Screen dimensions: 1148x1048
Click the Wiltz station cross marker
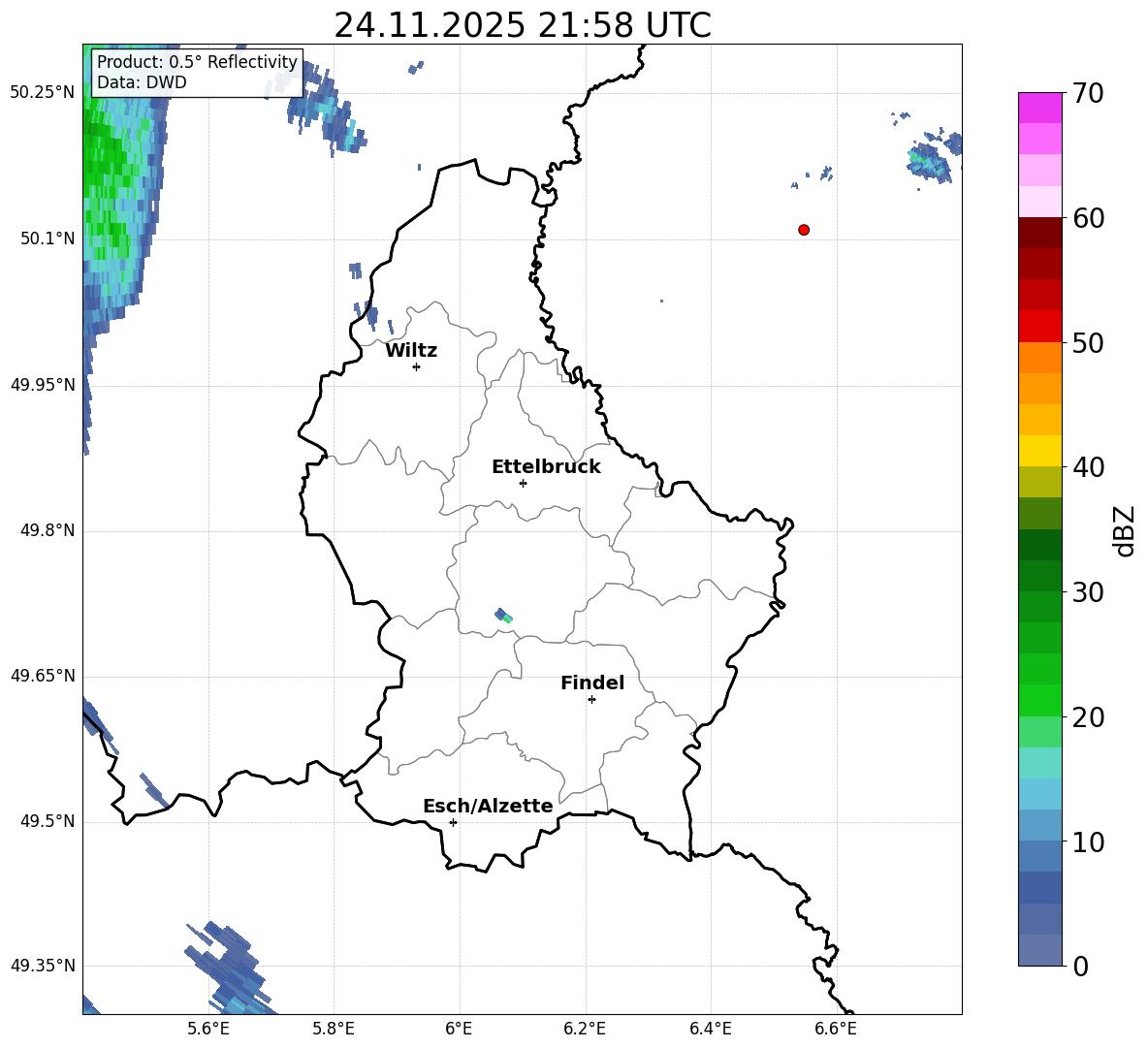click(x=417, y=366)
